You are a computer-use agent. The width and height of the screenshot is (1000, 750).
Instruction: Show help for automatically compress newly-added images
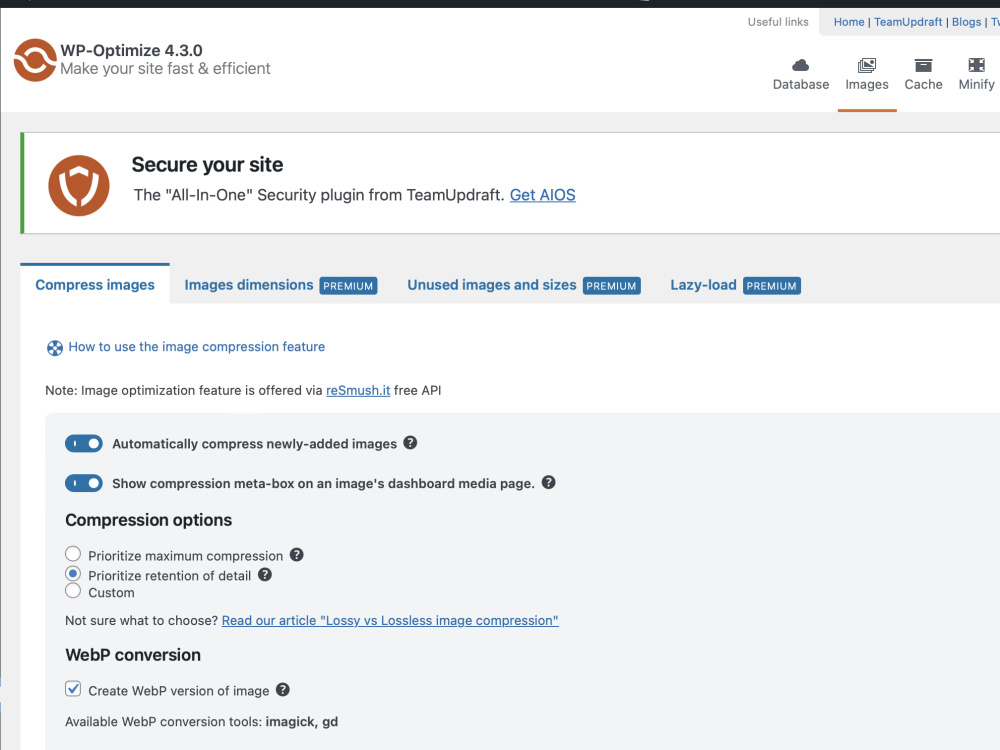(x=410, y=443)
